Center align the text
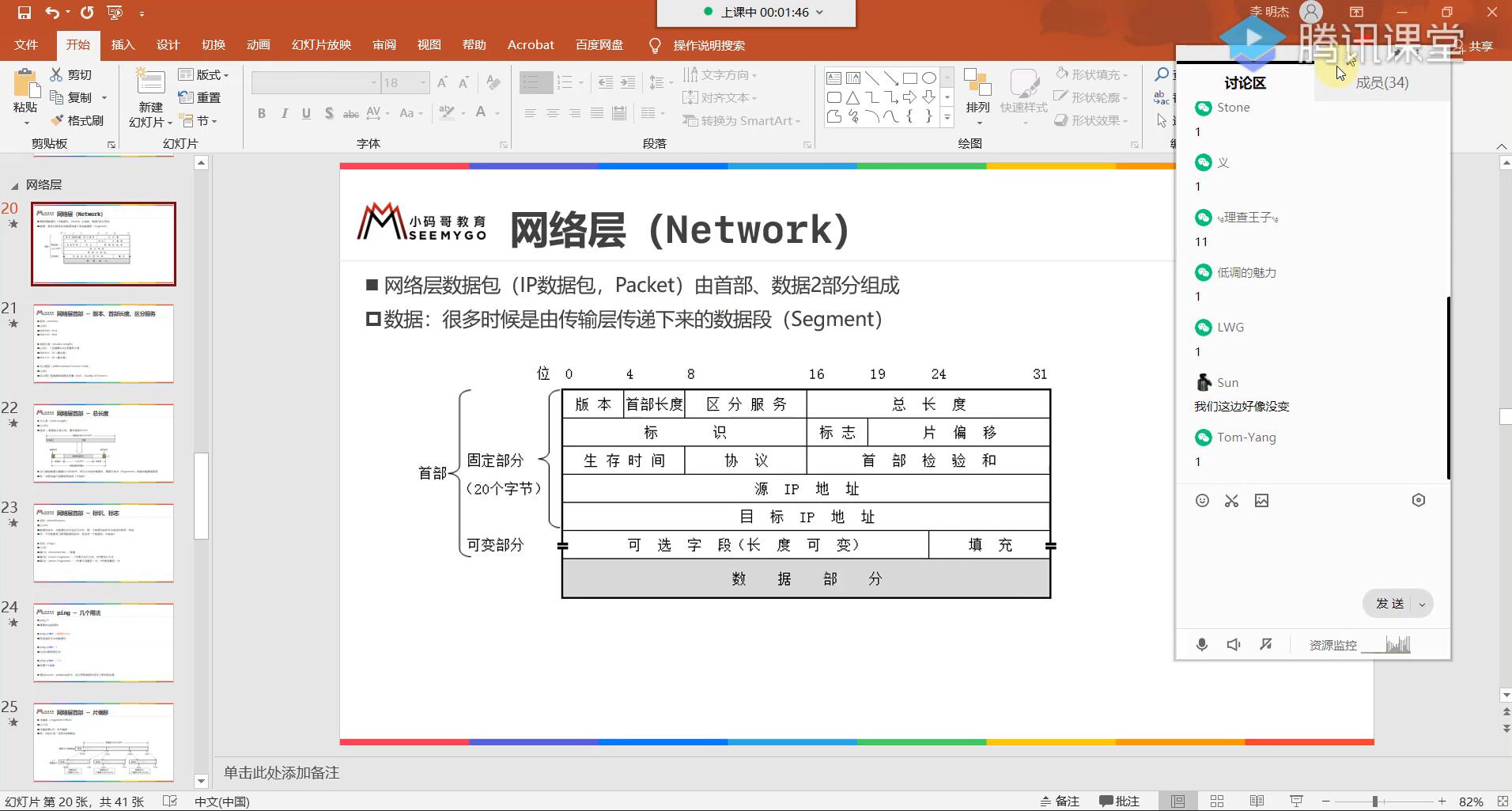The height and width of the screenshot is (811, 1512). [553, 113]
